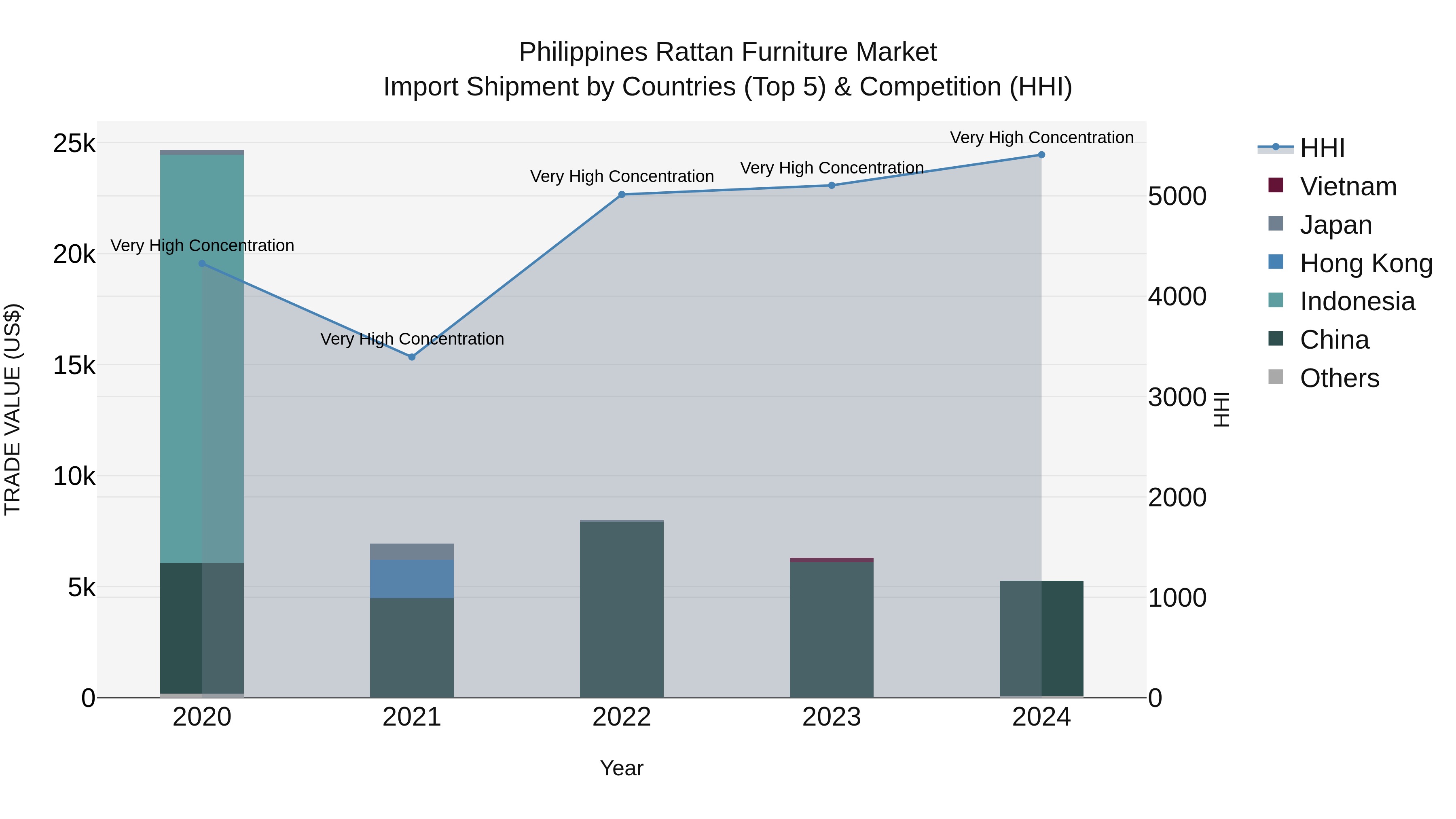
Task: Click the '15k' left axis tick
Action: (74, 365)
